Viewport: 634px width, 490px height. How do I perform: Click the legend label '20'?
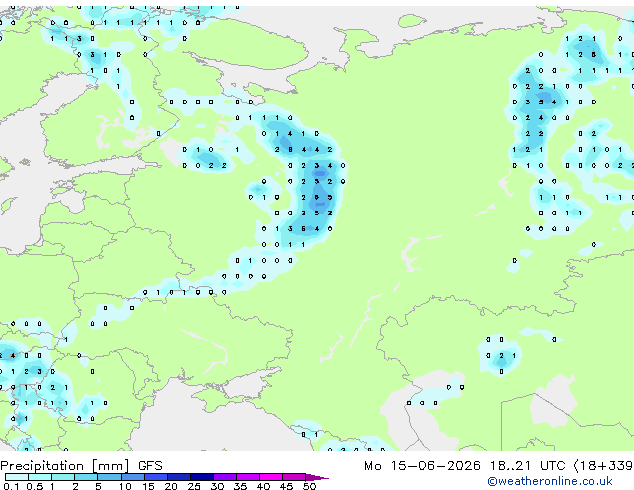[x=171, y=486]
